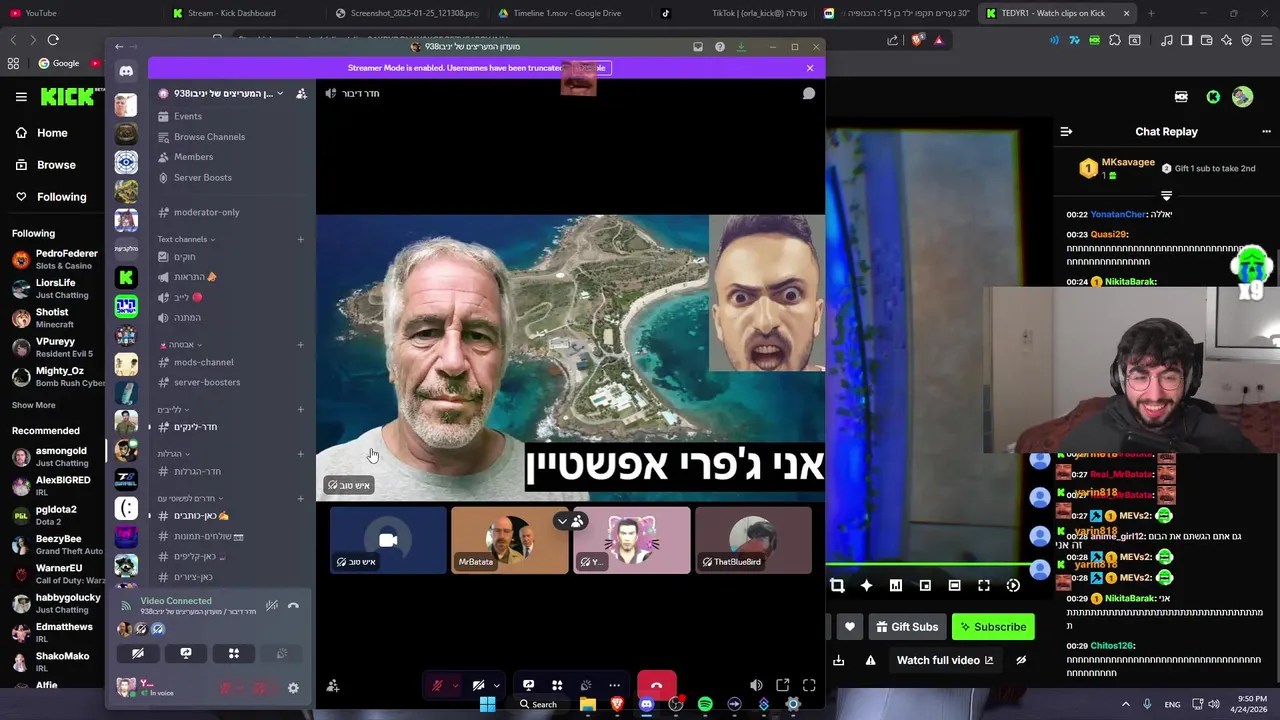Open Kick Browse page
The width and height of the screenshot is (1280, 720).
pos(56,165)
